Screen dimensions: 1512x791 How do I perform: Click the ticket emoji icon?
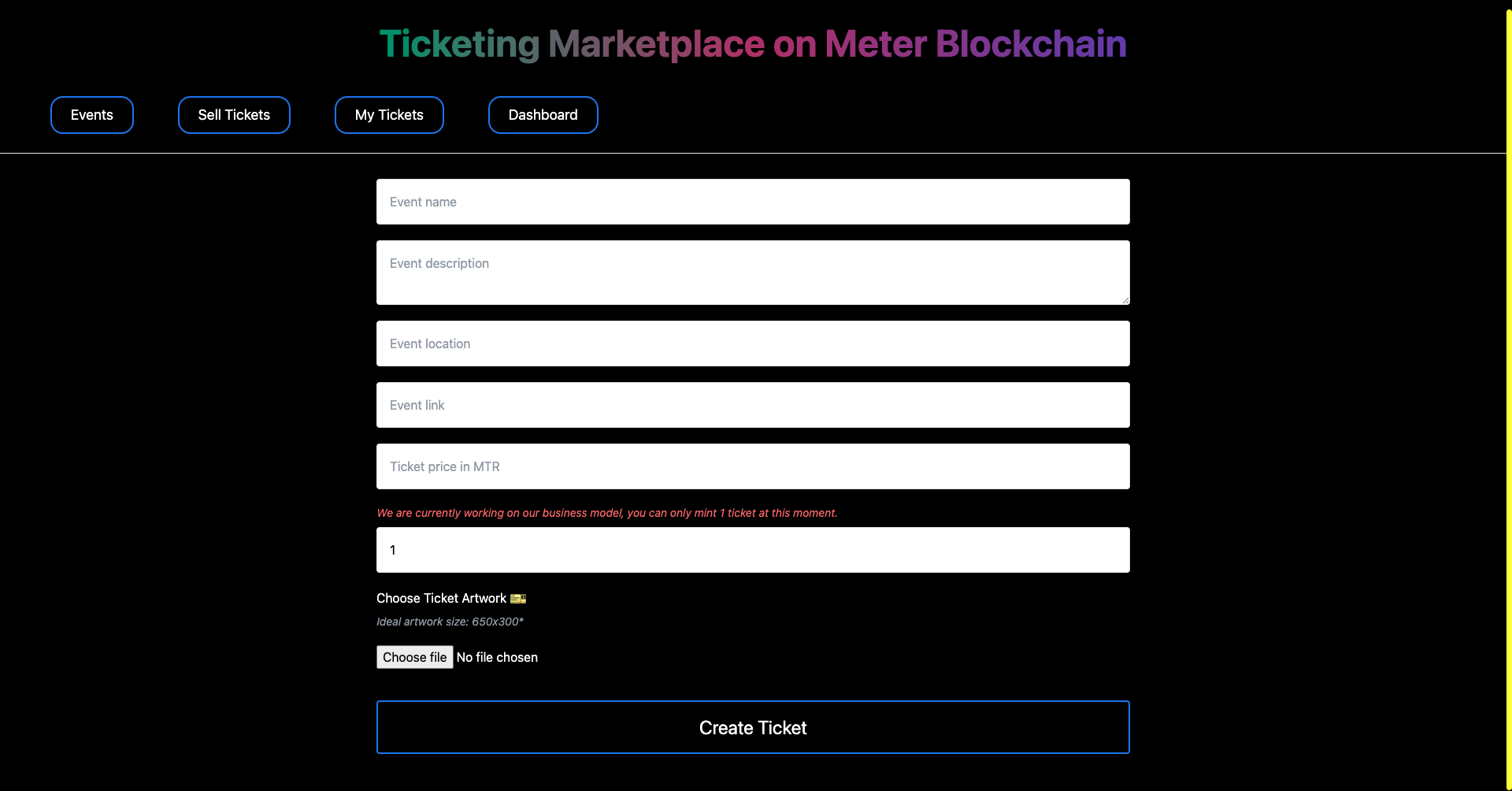518,599
